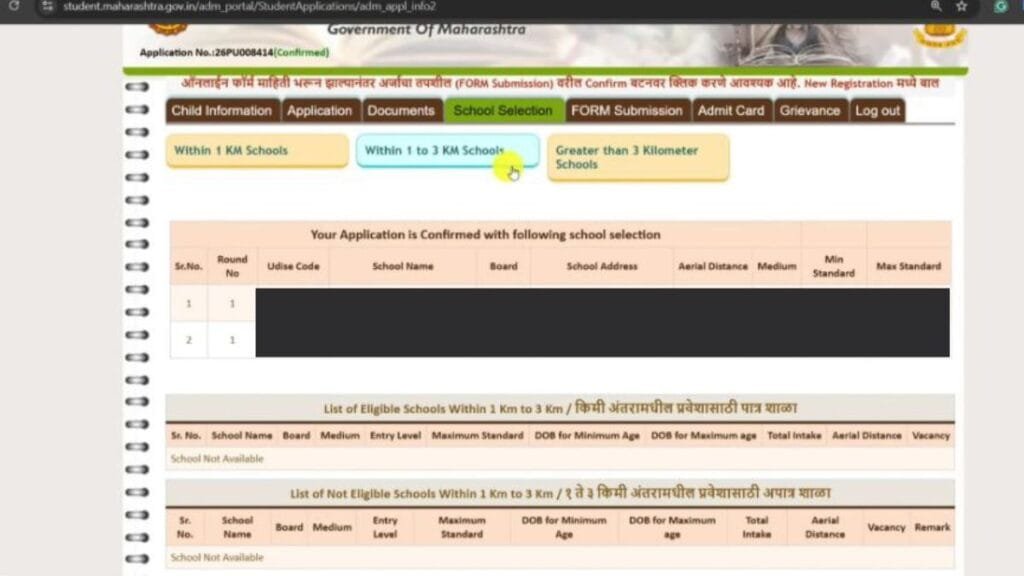The height and width of the screenshot is (576, 1024).
Task: Open the green browser extension icon
Action: coord(1000,7)
